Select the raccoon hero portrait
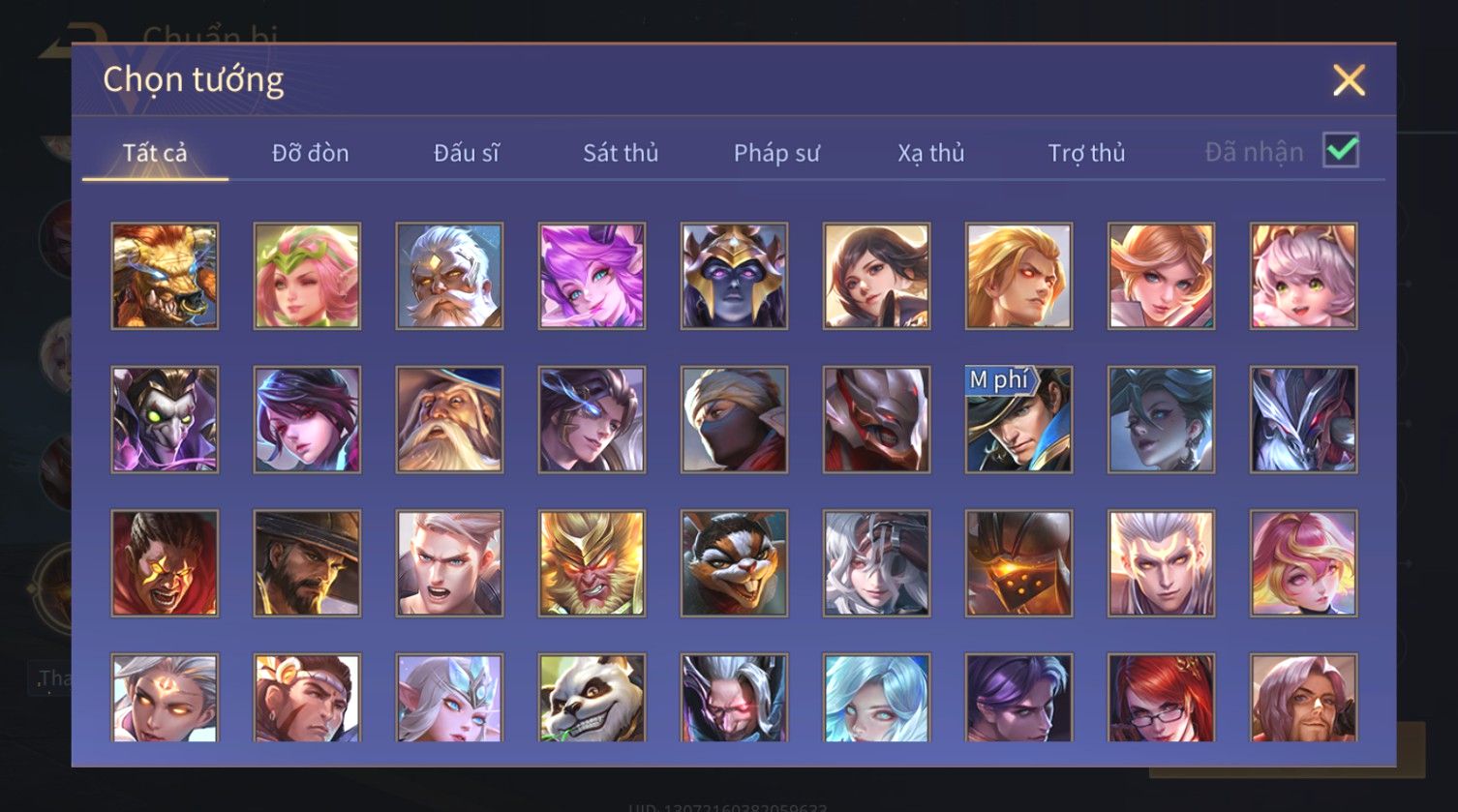Viewport: 1458px width, 812px height. coord(734,563)
